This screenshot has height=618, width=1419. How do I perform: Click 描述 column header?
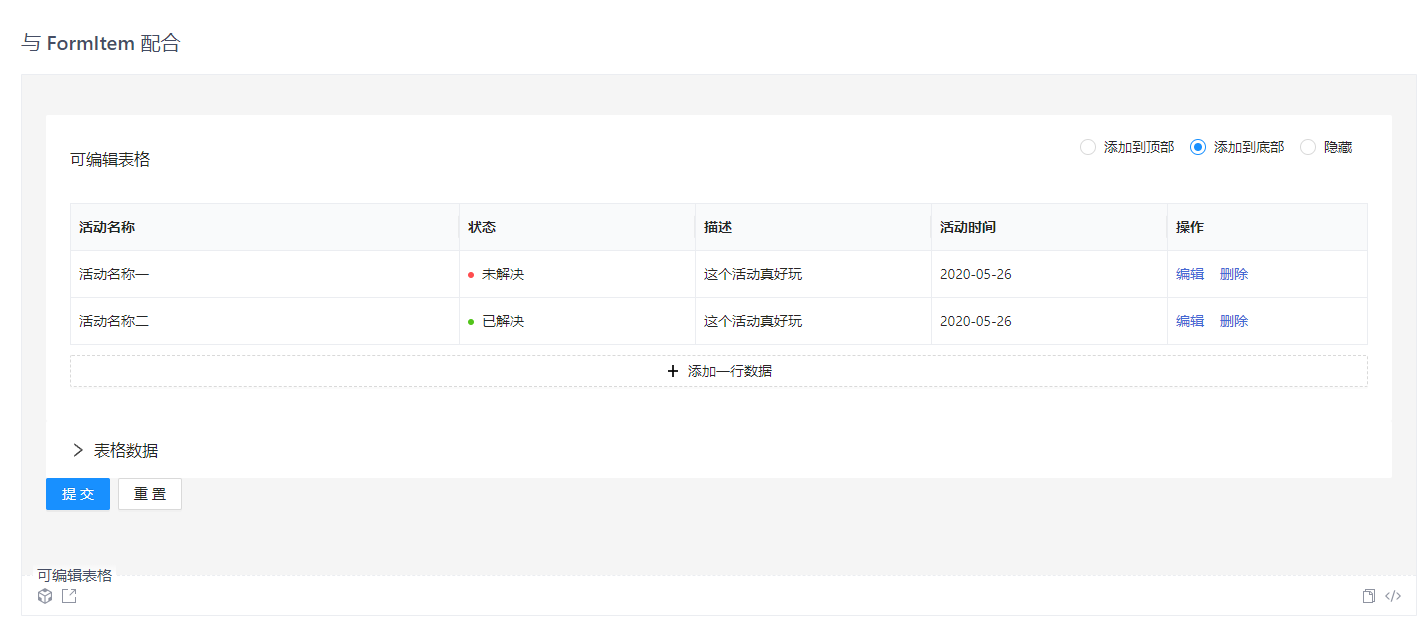tap(814, 227)
